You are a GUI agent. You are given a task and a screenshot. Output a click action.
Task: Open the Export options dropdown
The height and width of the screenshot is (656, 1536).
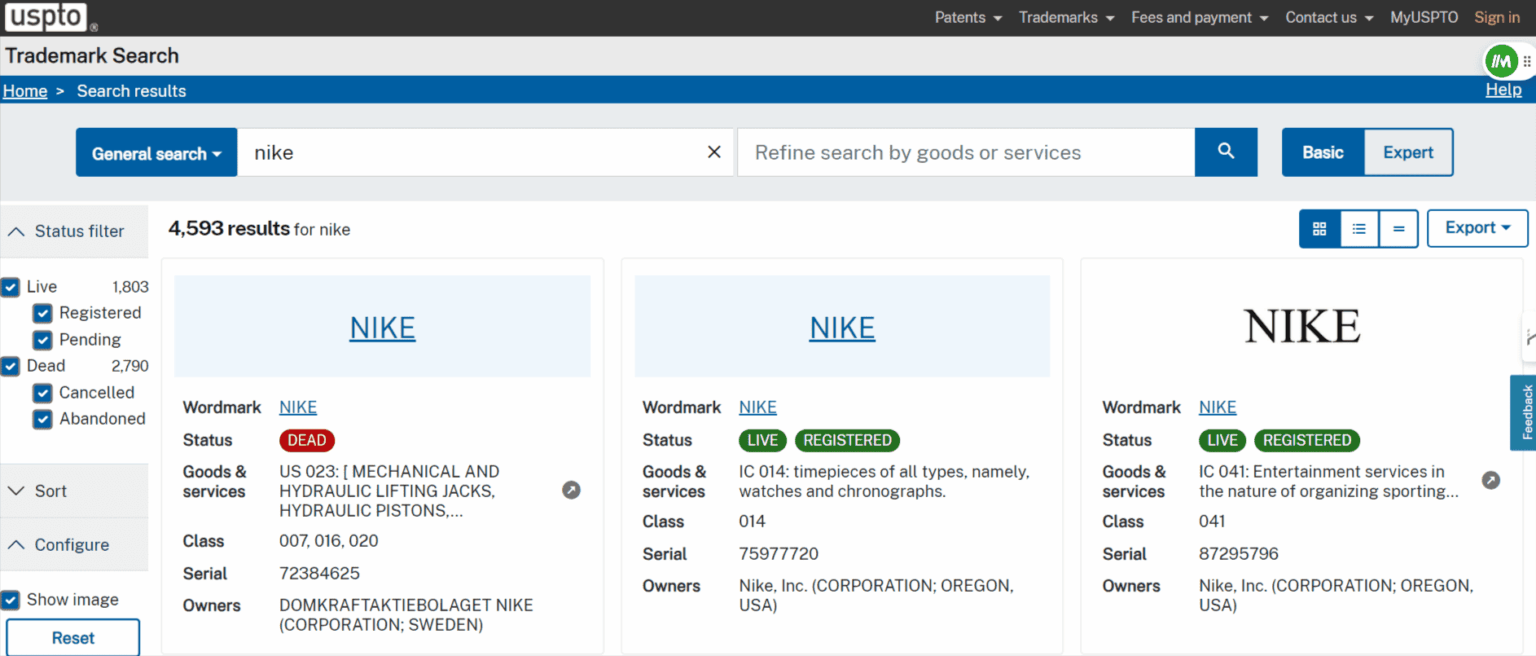(x=1477, y=228)
